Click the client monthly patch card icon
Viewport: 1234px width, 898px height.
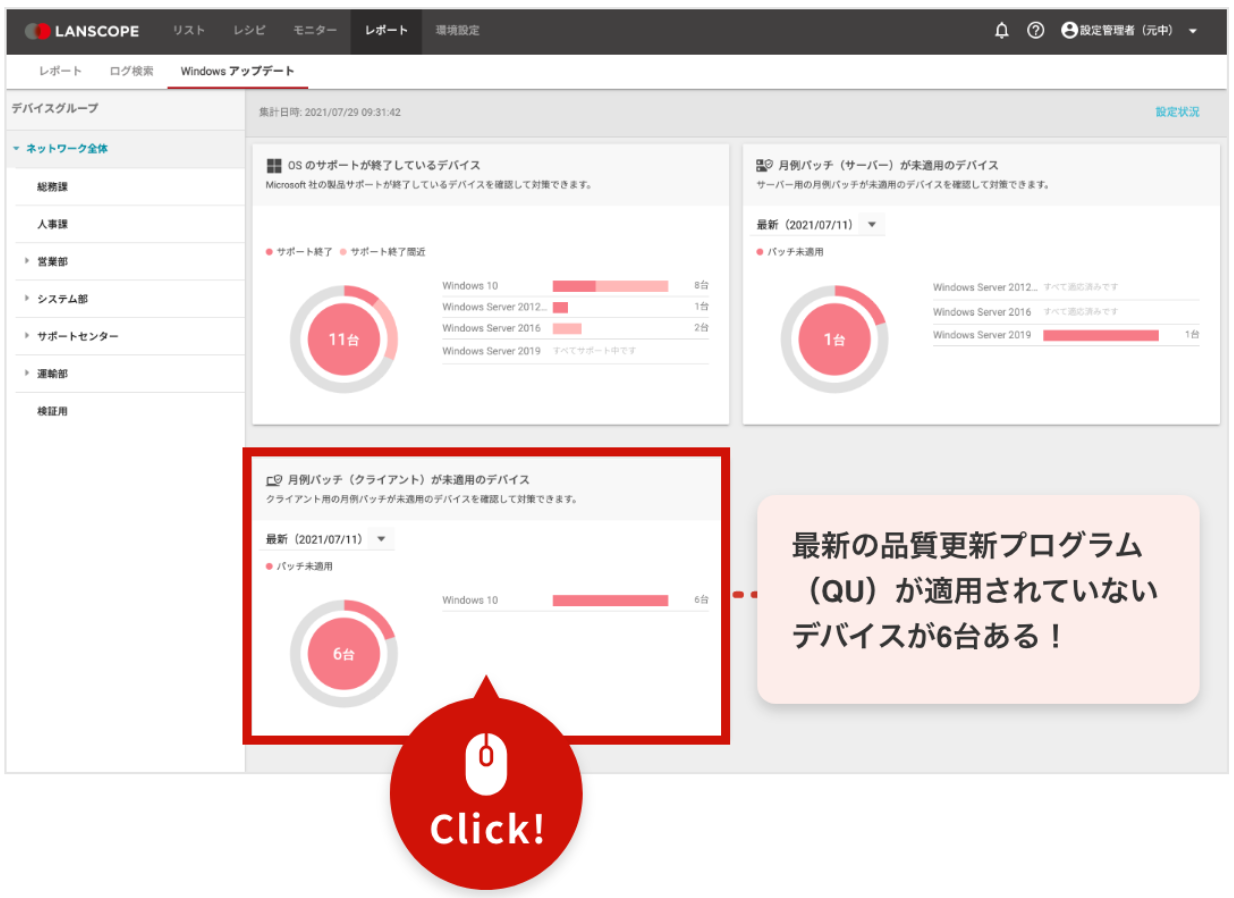[x=274, y=480]
